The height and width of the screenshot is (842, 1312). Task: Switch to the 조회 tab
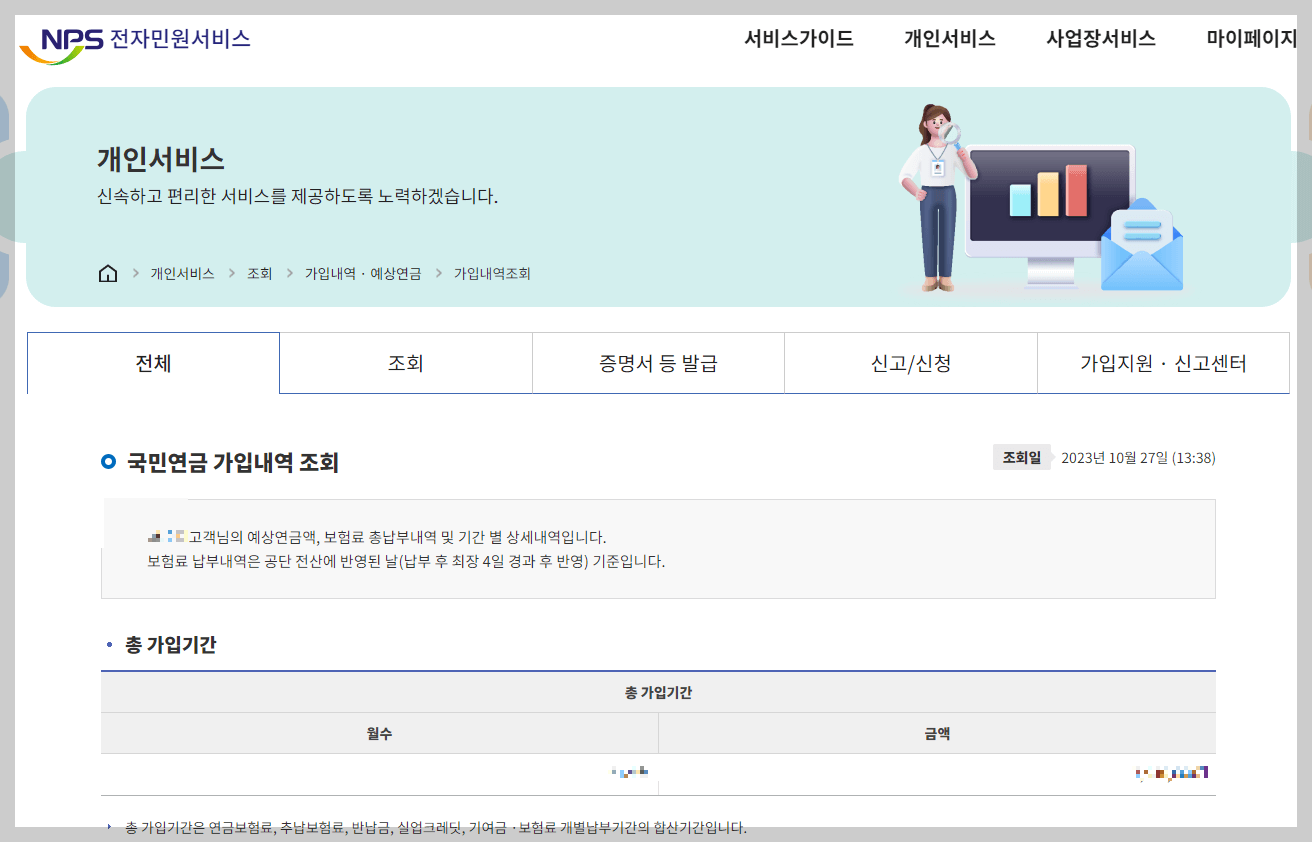pos(405,362)
